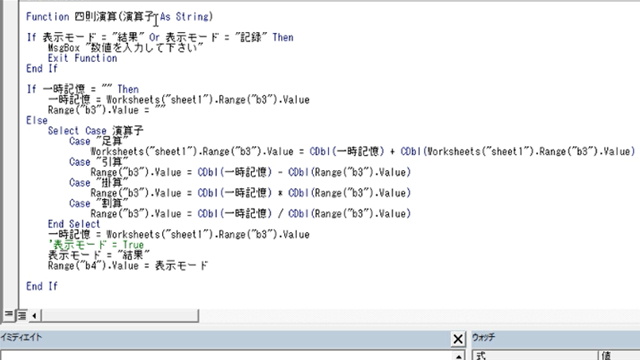This screenshot has height=360, width=640.
Task: Switch to Full Module View icon
Action: coord(22,315)
